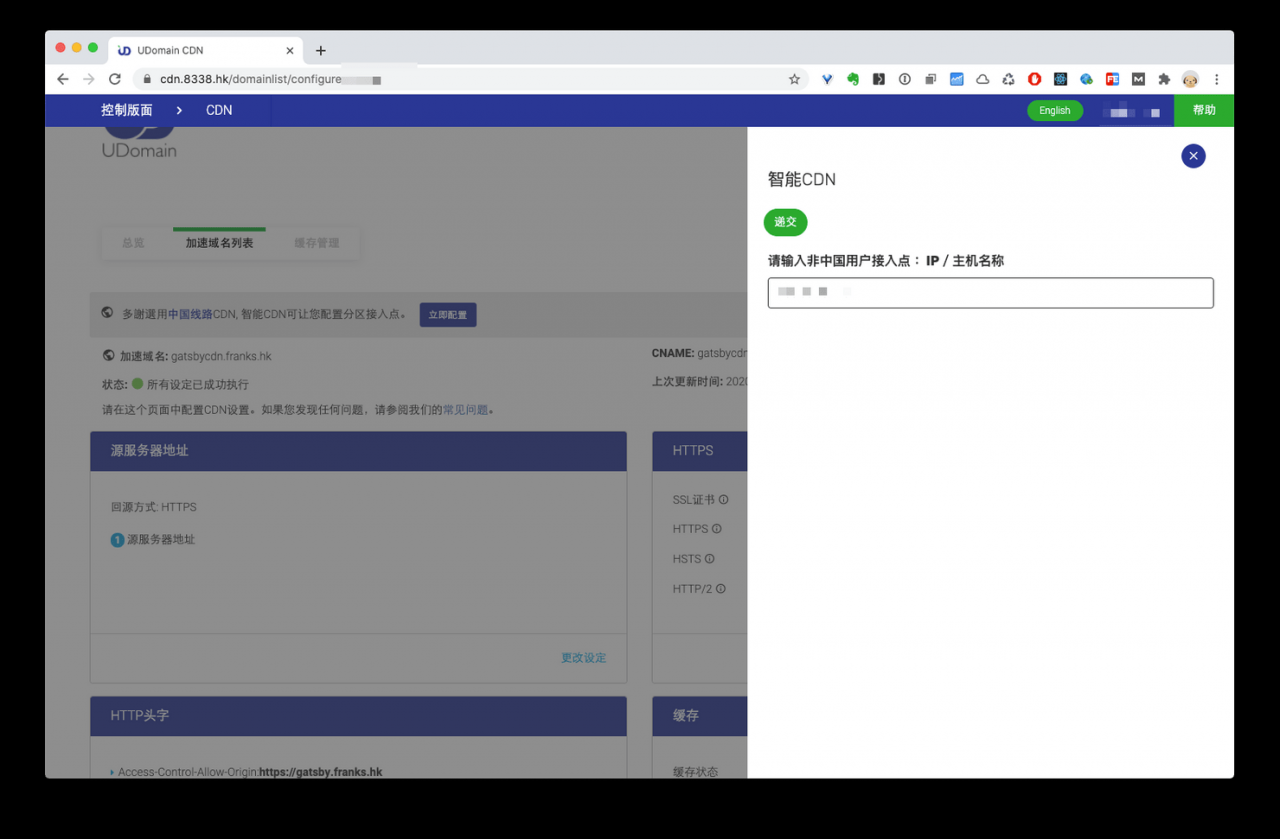The image size is (1280, 839).
Task: Click the access point IP input field
Action: coord(989,292)
